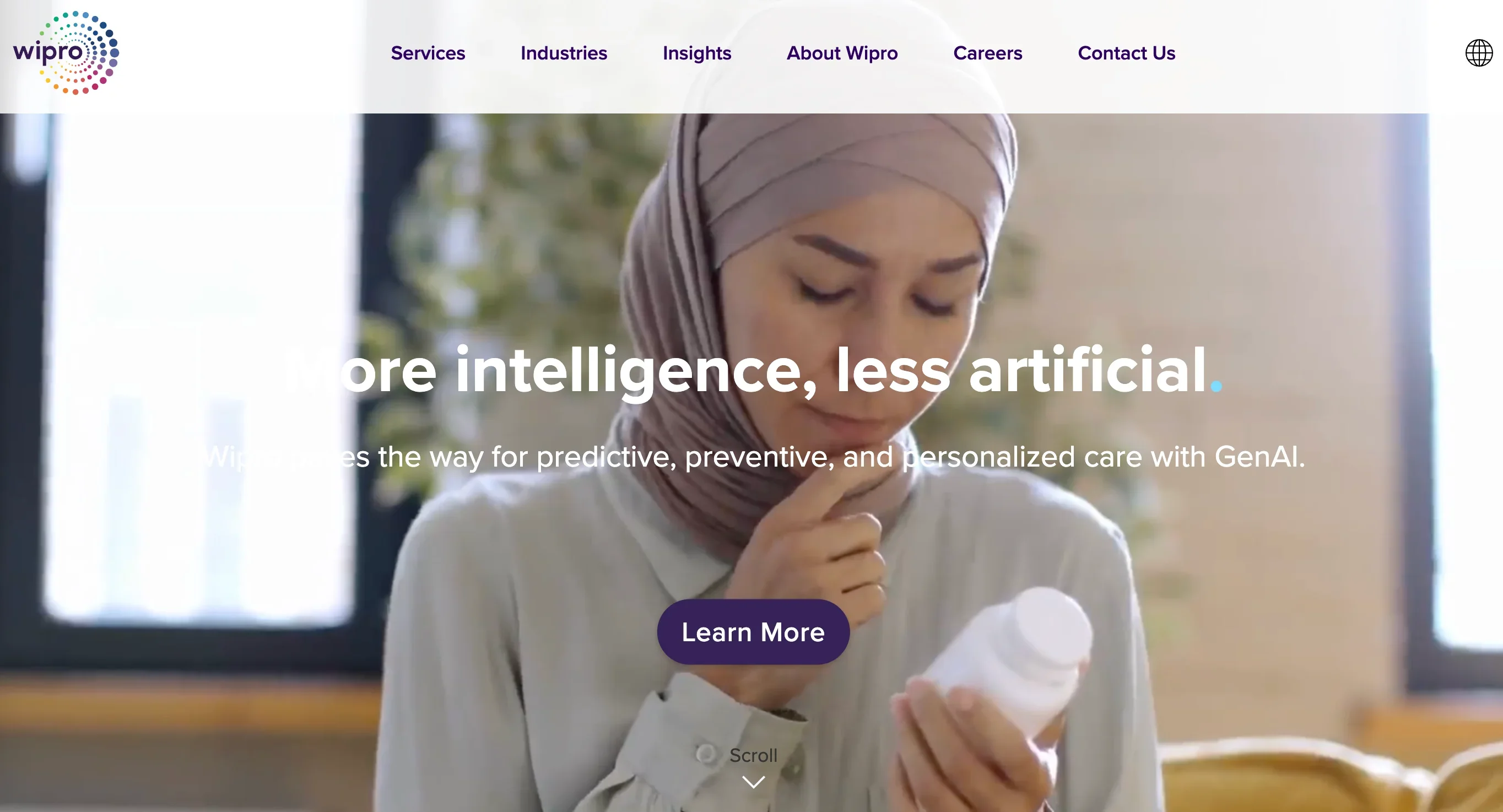Expand the Insights navigation item
Image resolution: width=1503 pixels, height=812 pixels.
tap(696, 53)
